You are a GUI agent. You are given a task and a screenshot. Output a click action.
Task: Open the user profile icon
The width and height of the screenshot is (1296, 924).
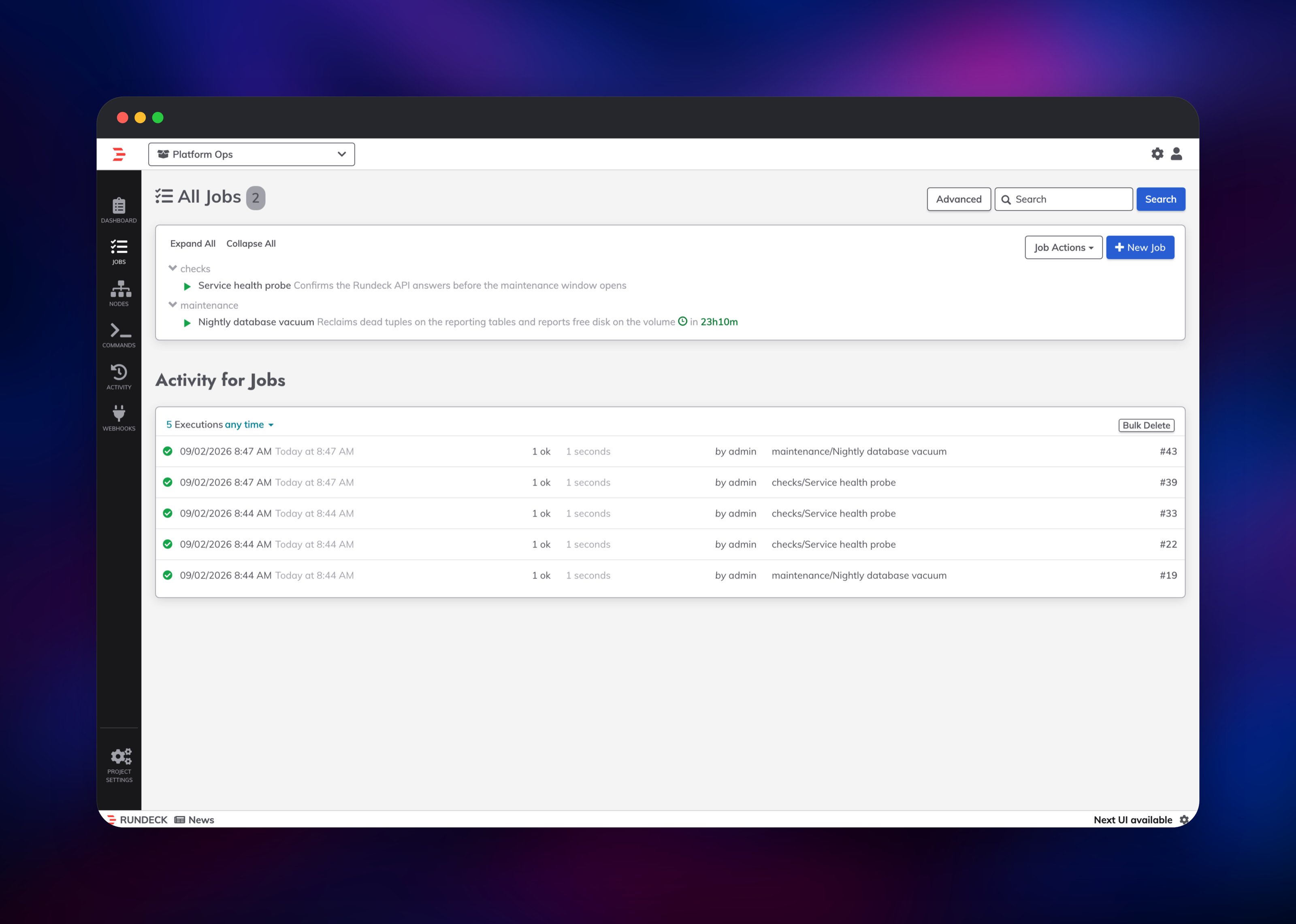pyautogui.click(x=1177, y=153)
